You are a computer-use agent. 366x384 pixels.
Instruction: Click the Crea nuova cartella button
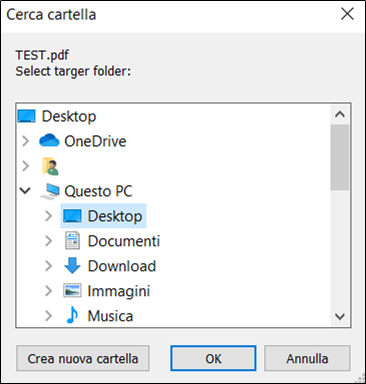click(83, 359)
